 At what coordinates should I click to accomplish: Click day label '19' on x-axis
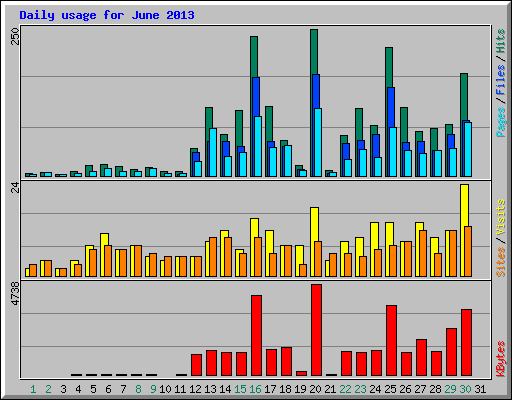click(300, 389)
